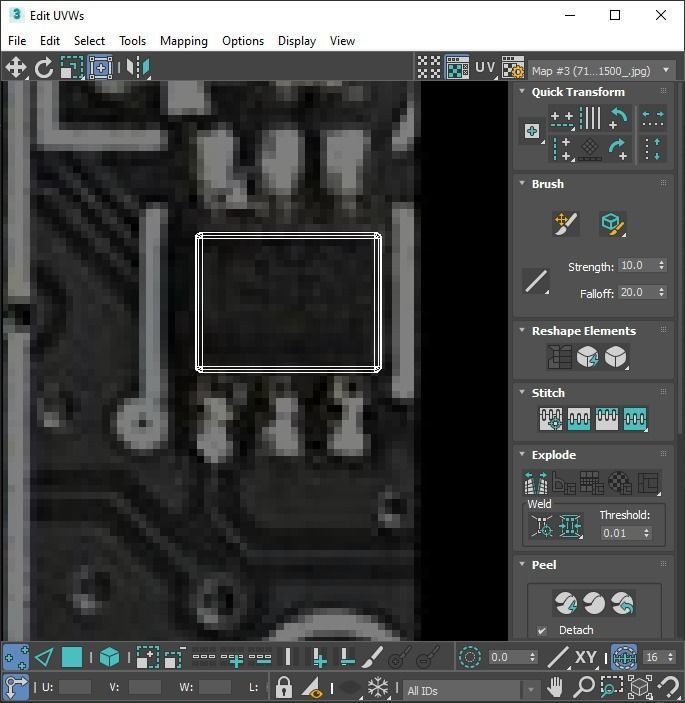Open the Mapping menu
The height and width of the screenshot is (703, 685).
tap(184, 41)
